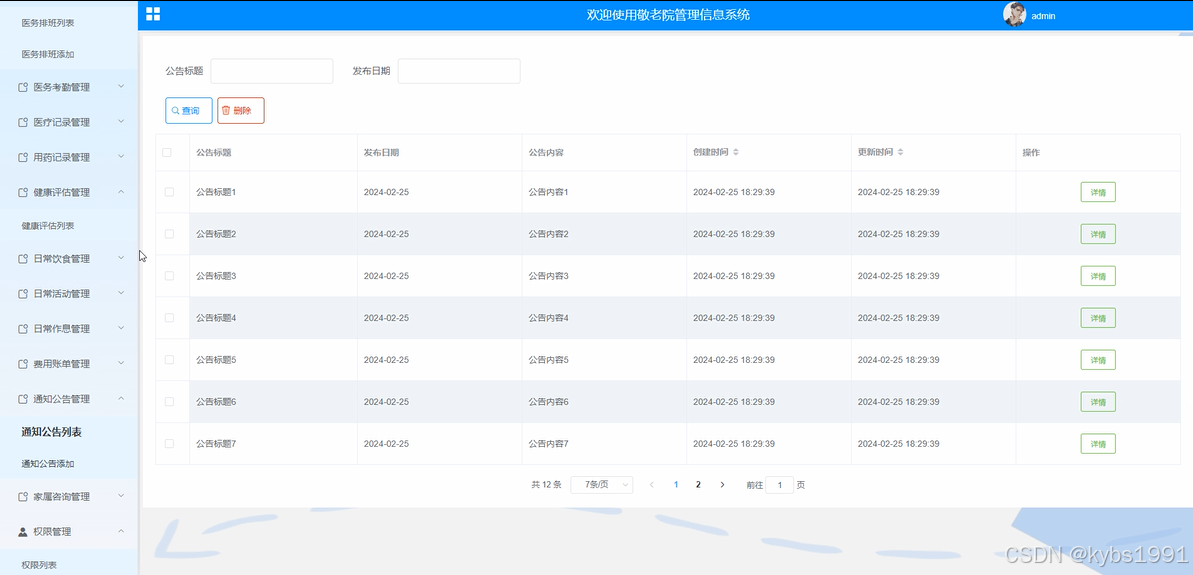Image resolution: width=1193 pixels, height=575 pixels.
Task: Open 健康评估列表 menu item
Action: [x=48, y=226]
